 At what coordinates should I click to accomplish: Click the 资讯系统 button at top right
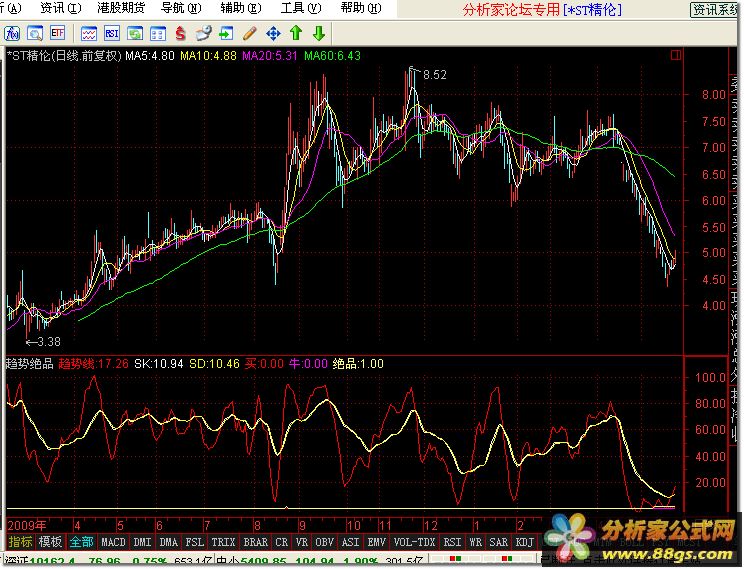coord(716,9)
